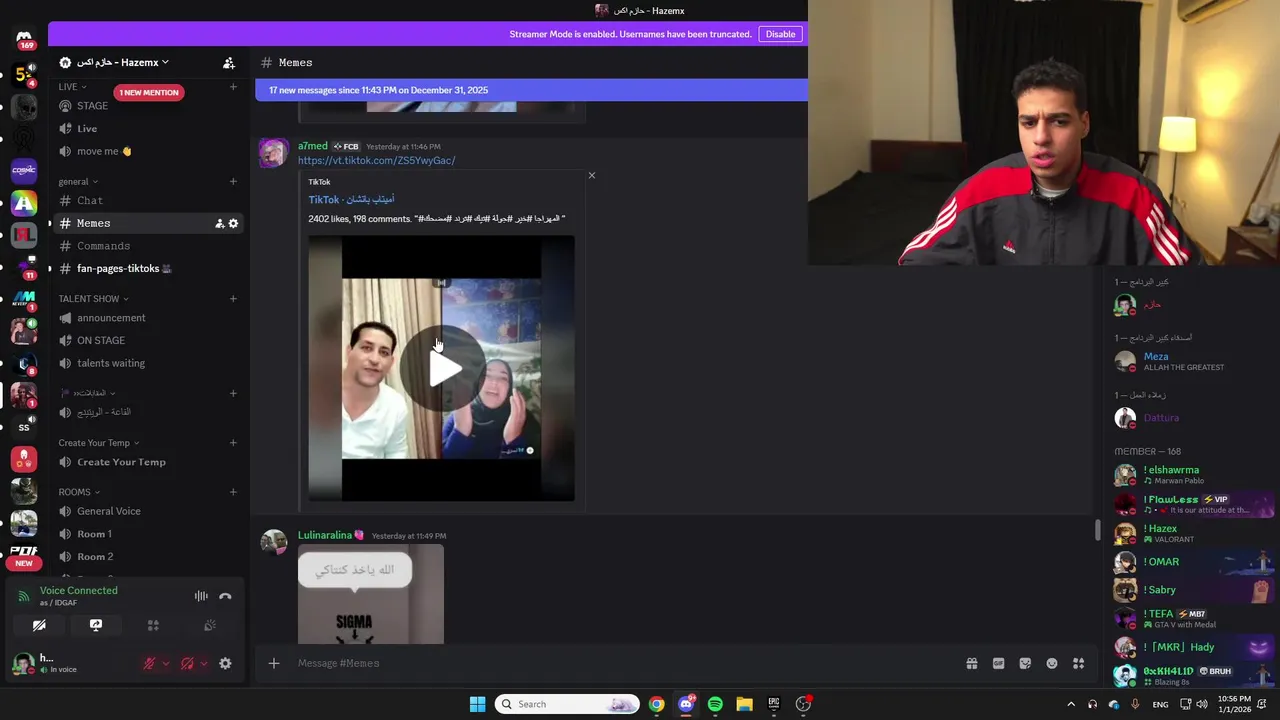Disable Streamer Mode
Screen dimensions: 1280x720
(780, 34)
